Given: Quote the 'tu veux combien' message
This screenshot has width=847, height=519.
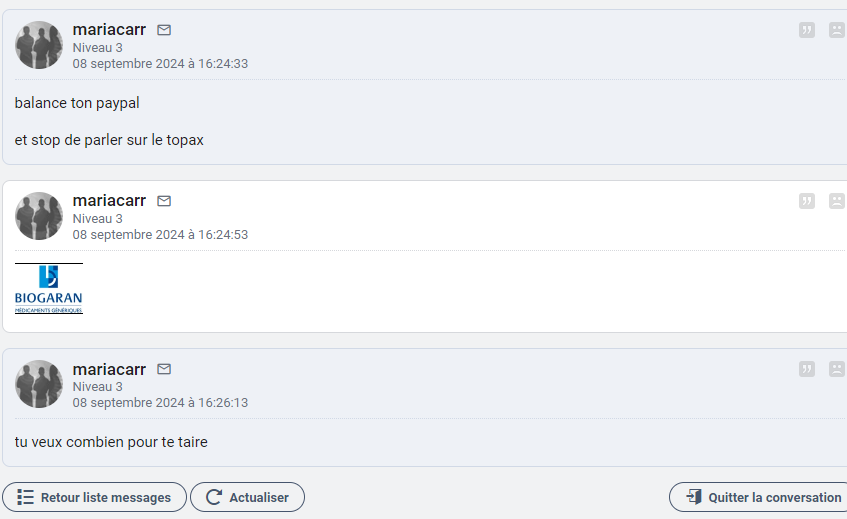Looking at the screenshot, I should 806,369.
